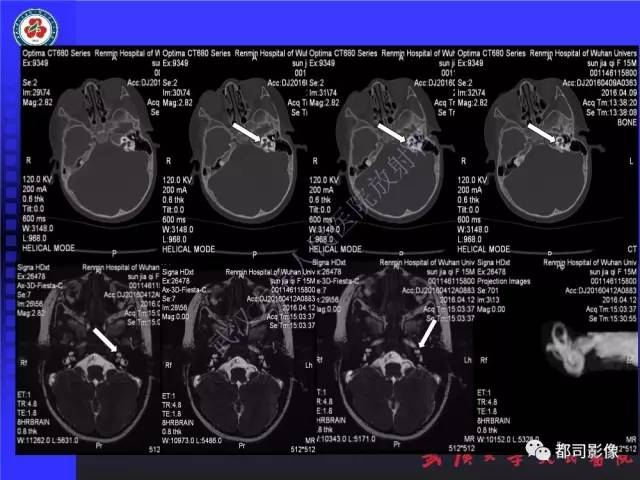
Task: Click the 'Im:29\74' label
Action: (x=36, y=92)
